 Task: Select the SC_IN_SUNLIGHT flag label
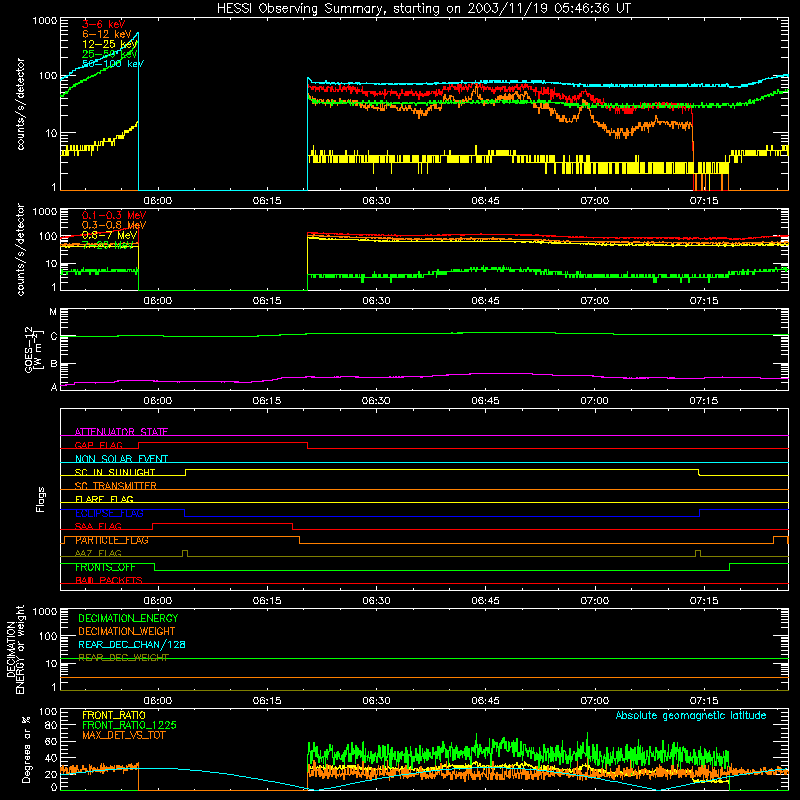click(x=115, y=472)
